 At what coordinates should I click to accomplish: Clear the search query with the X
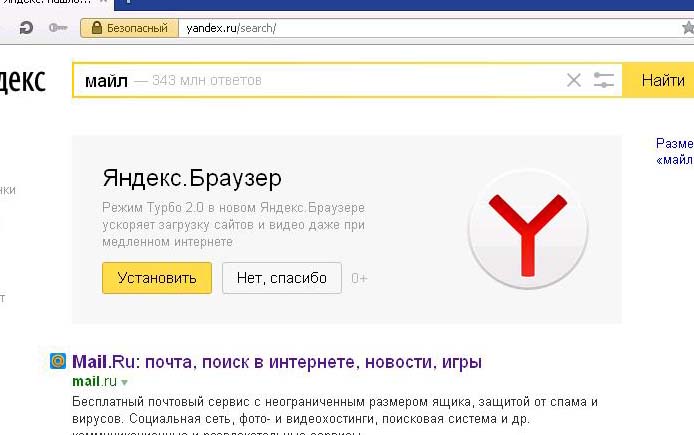[574, 80]
